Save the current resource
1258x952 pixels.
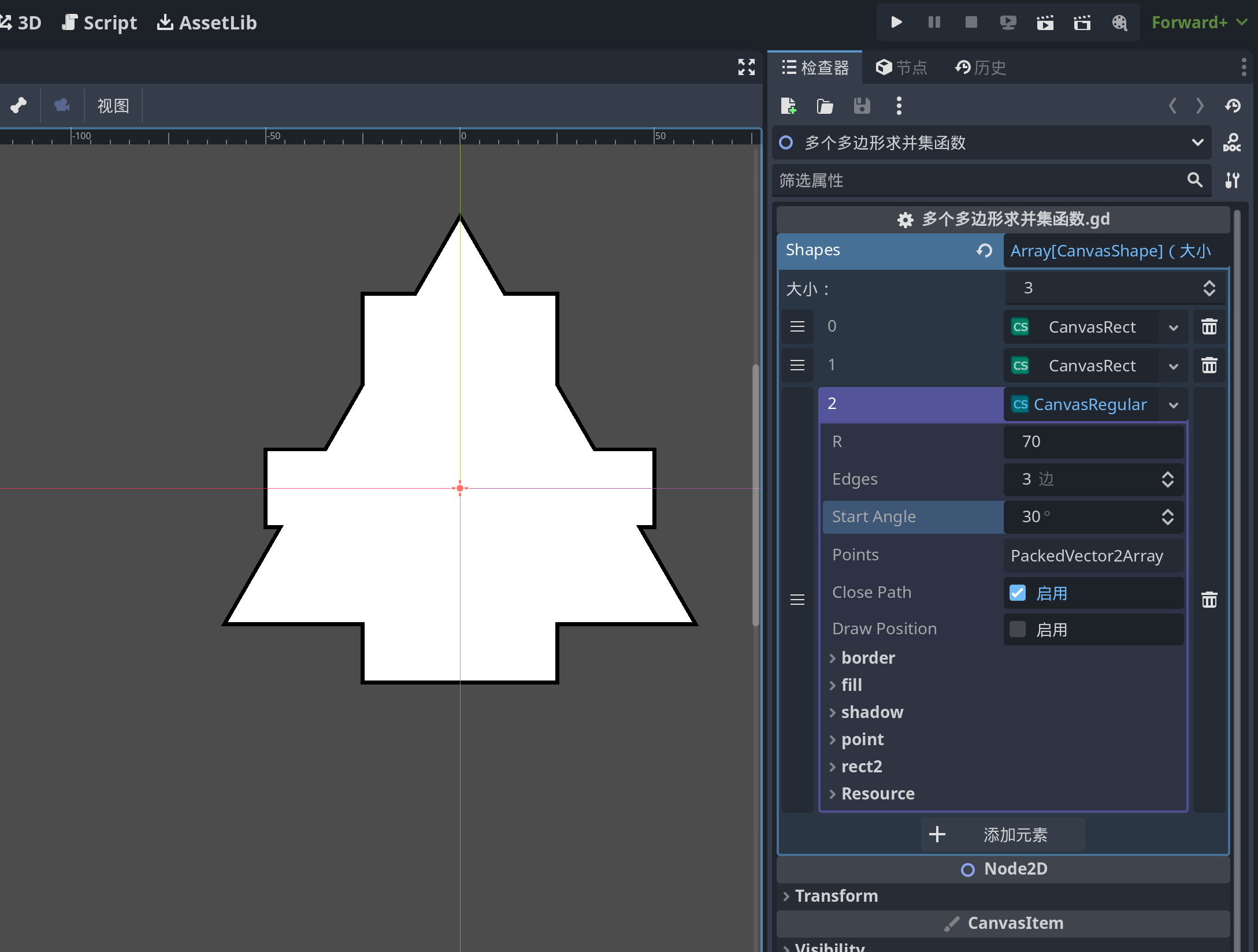click(x=862, y=106)
